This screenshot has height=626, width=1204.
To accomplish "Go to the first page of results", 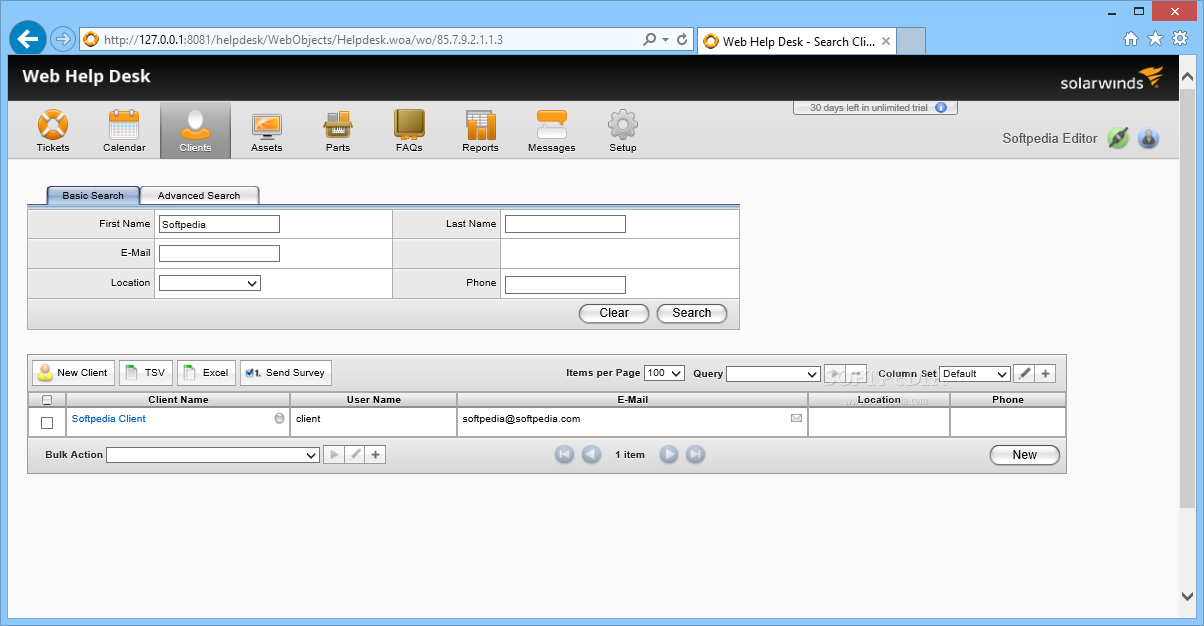I will 564,454.
